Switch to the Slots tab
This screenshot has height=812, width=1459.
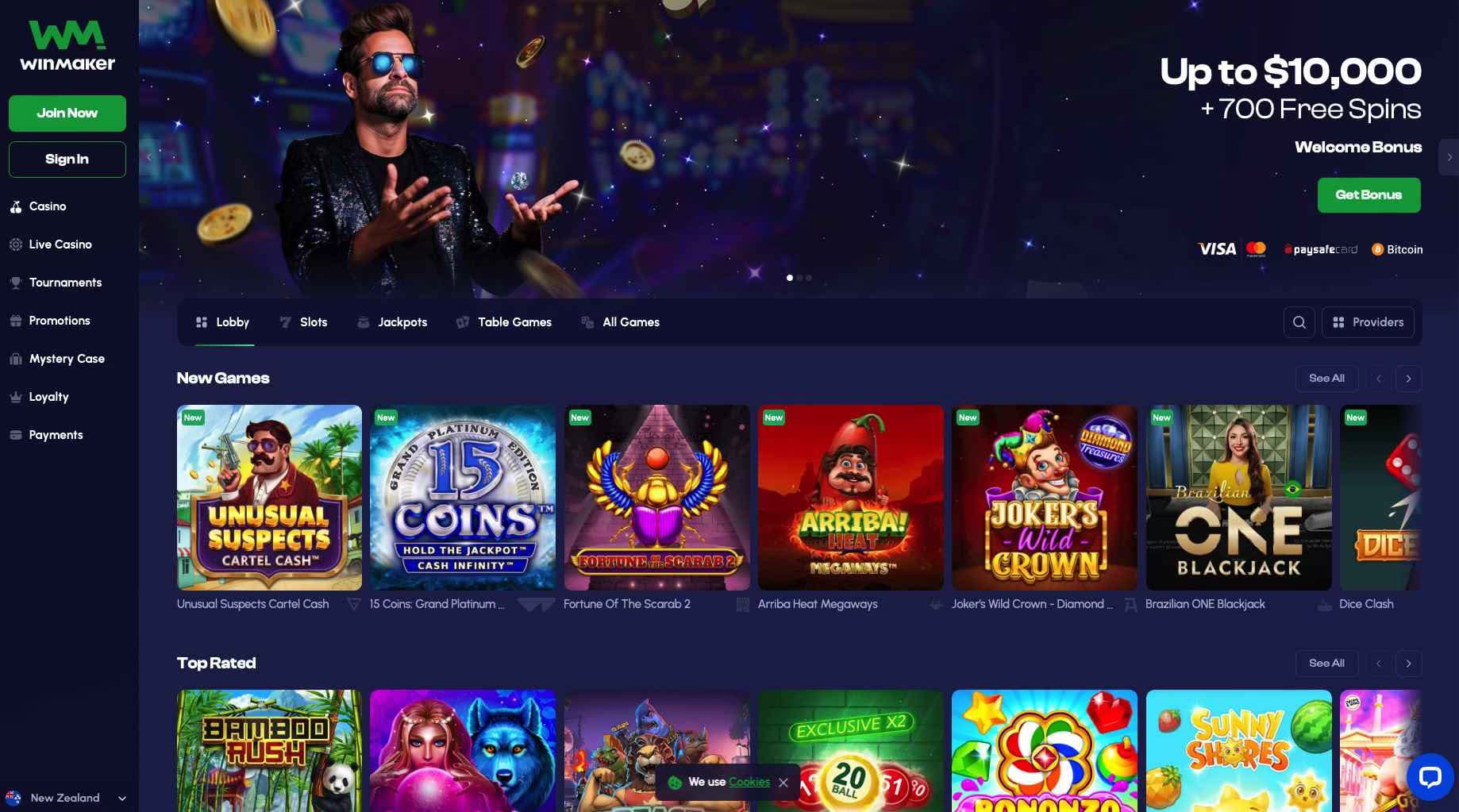pyautogui.click(x=303, y=322)
